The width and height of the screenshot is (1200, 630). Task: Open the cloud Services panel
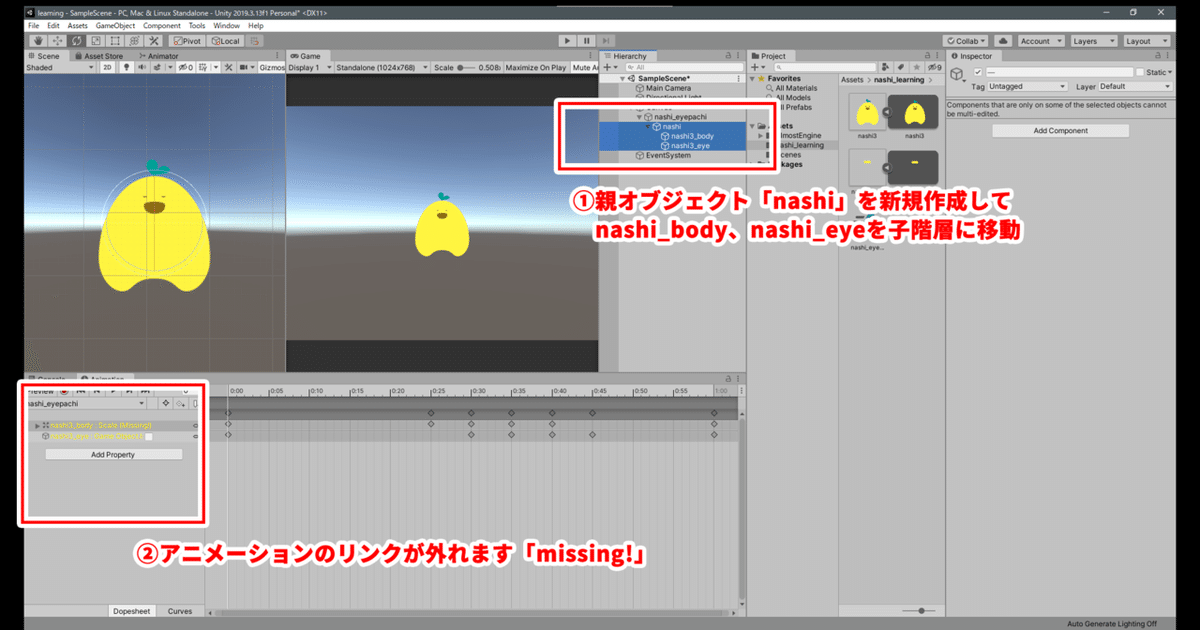pos(1003,41)
